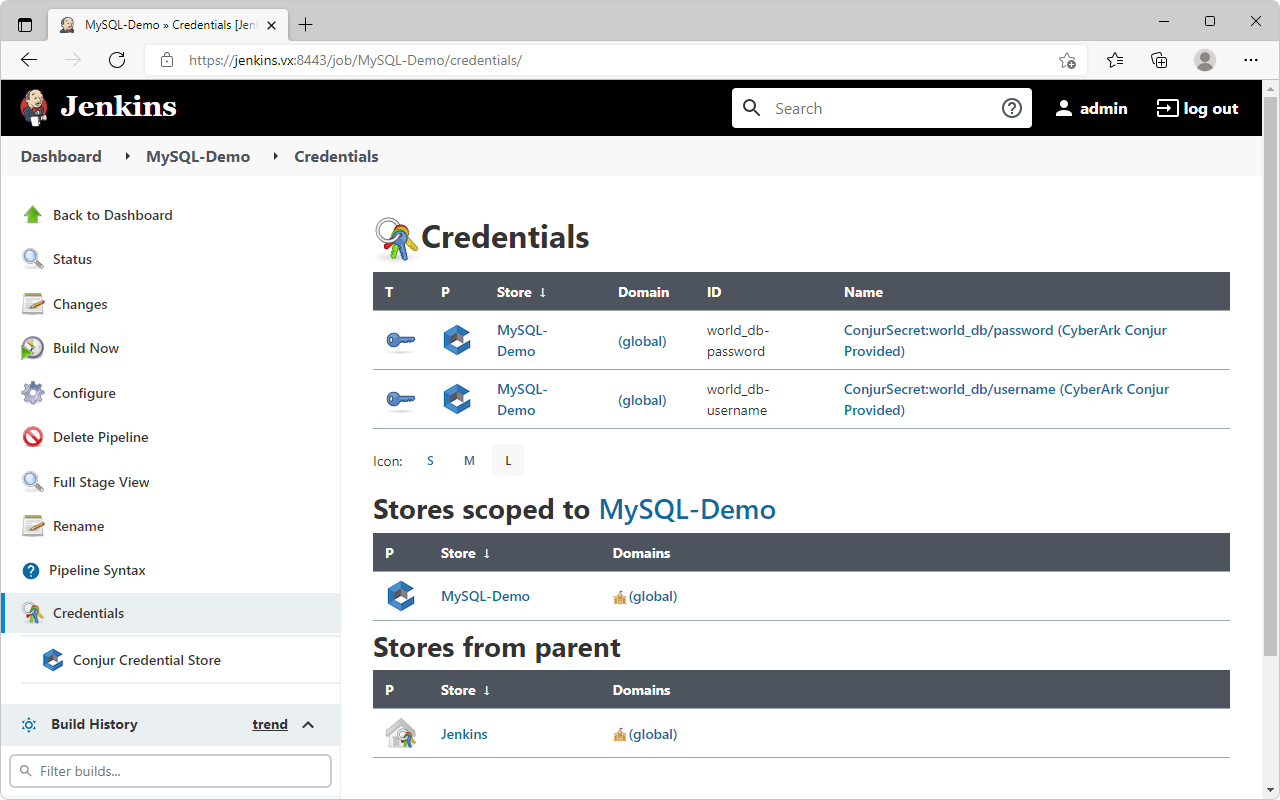Sort credentials table by Store column

click(x=522, y=292)
